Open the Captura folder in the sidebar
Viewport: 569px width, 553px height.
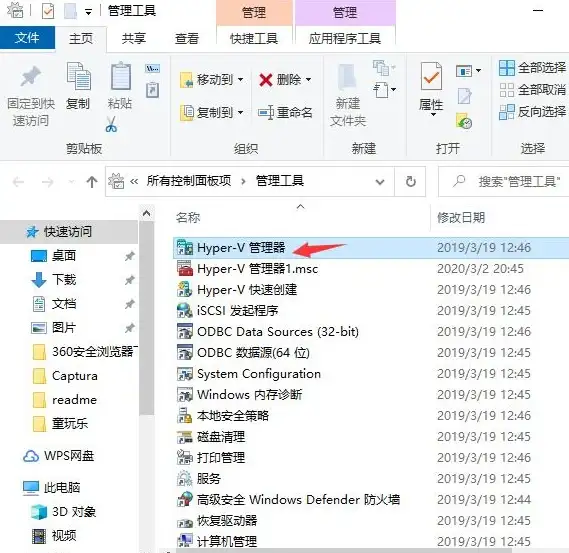75,376
